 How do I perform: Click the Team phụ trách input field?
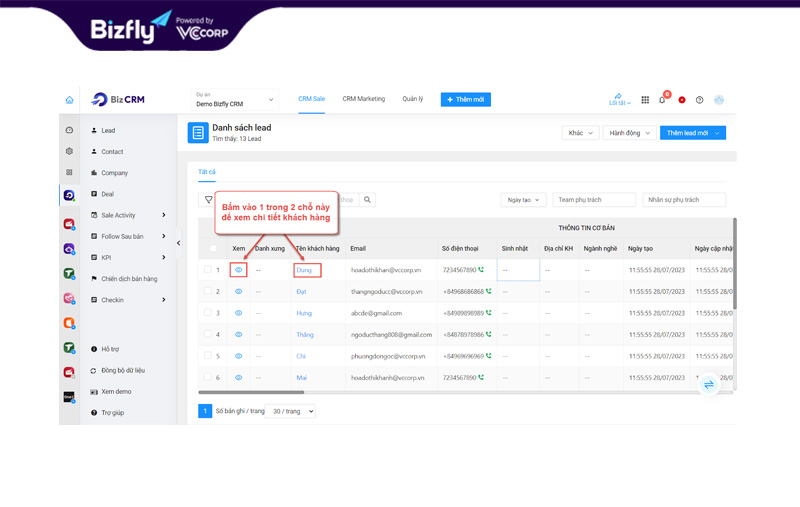coord(594,200)
